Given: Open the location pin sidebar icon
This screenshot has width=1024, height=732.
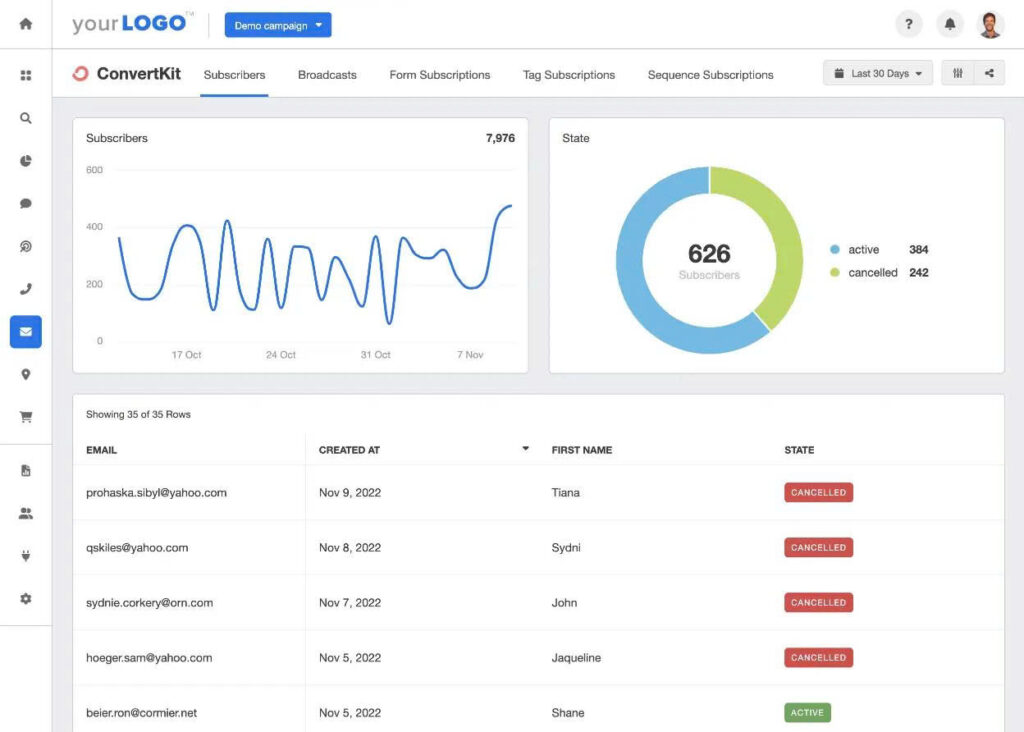Looking at the screenshot, I should (x=25, y=374).
